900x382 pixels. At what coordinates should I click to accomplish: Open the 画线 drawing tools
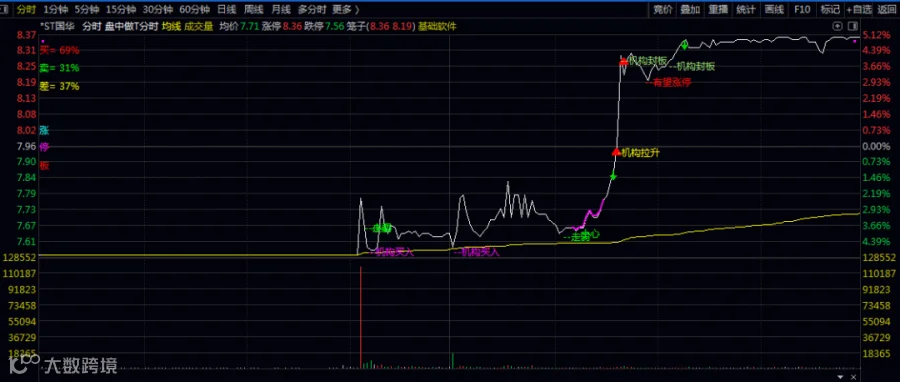tap(774, 9)
